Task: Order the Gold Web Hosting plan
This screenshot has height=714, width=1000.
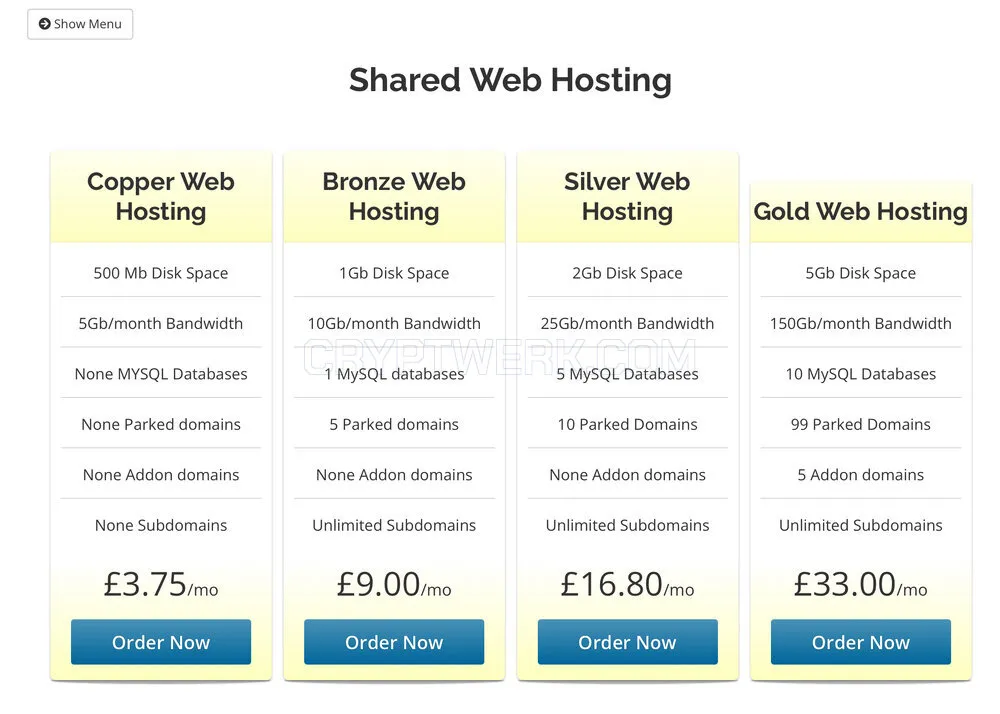Action: coord(861,642)
